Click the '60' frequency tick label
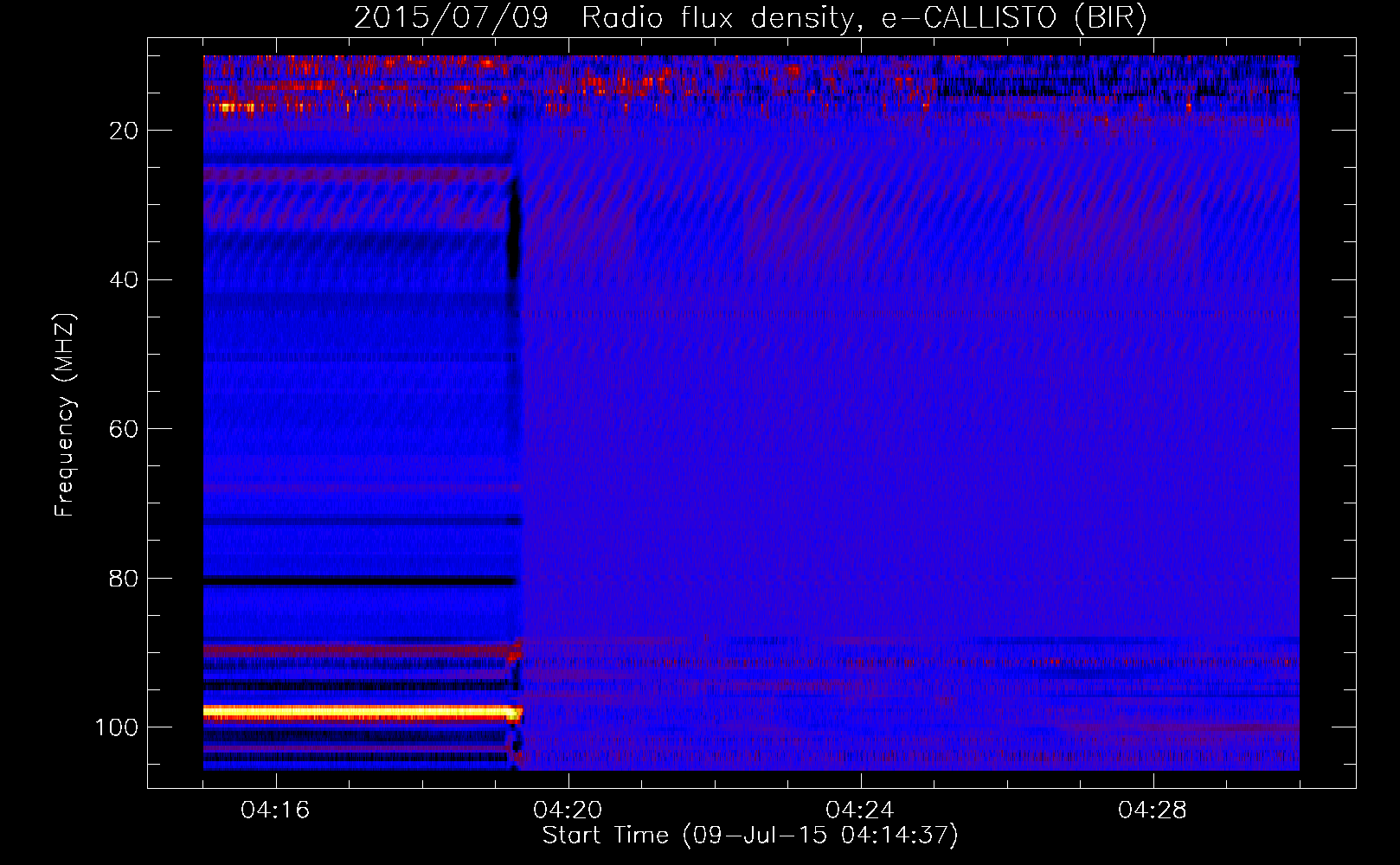Viewport: 1400px width, 865px height. [x=125, y=429]
